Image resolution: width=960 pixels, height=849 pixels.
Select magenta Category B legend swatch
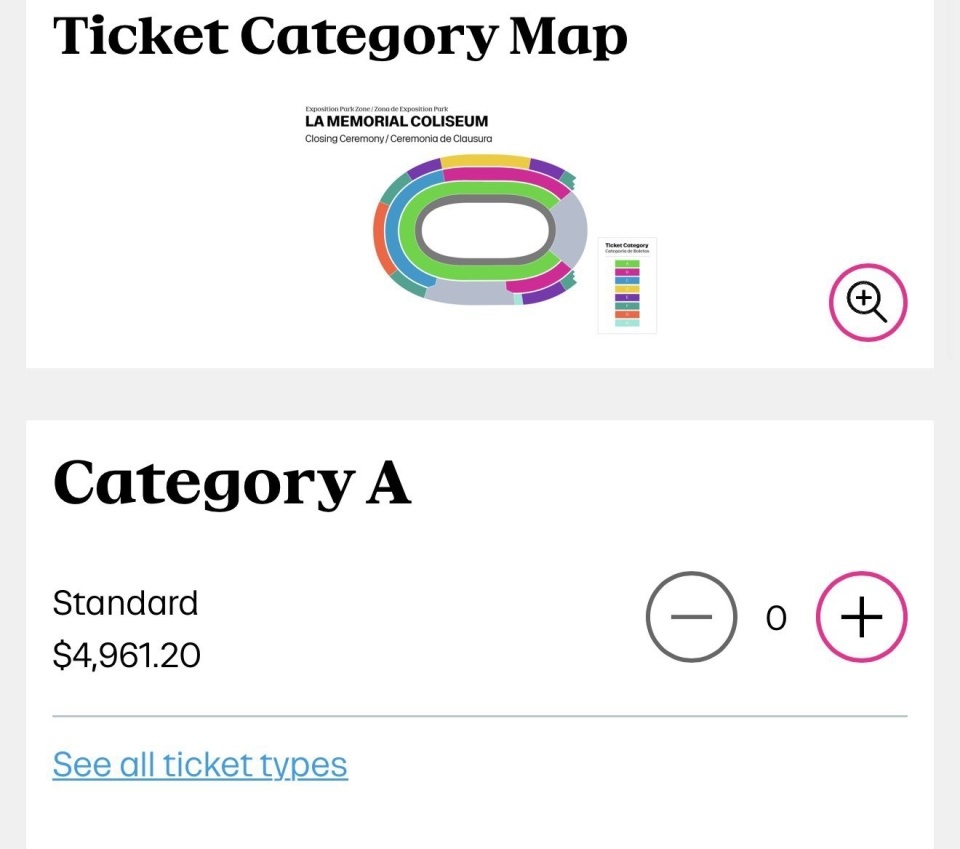point(627,272)
